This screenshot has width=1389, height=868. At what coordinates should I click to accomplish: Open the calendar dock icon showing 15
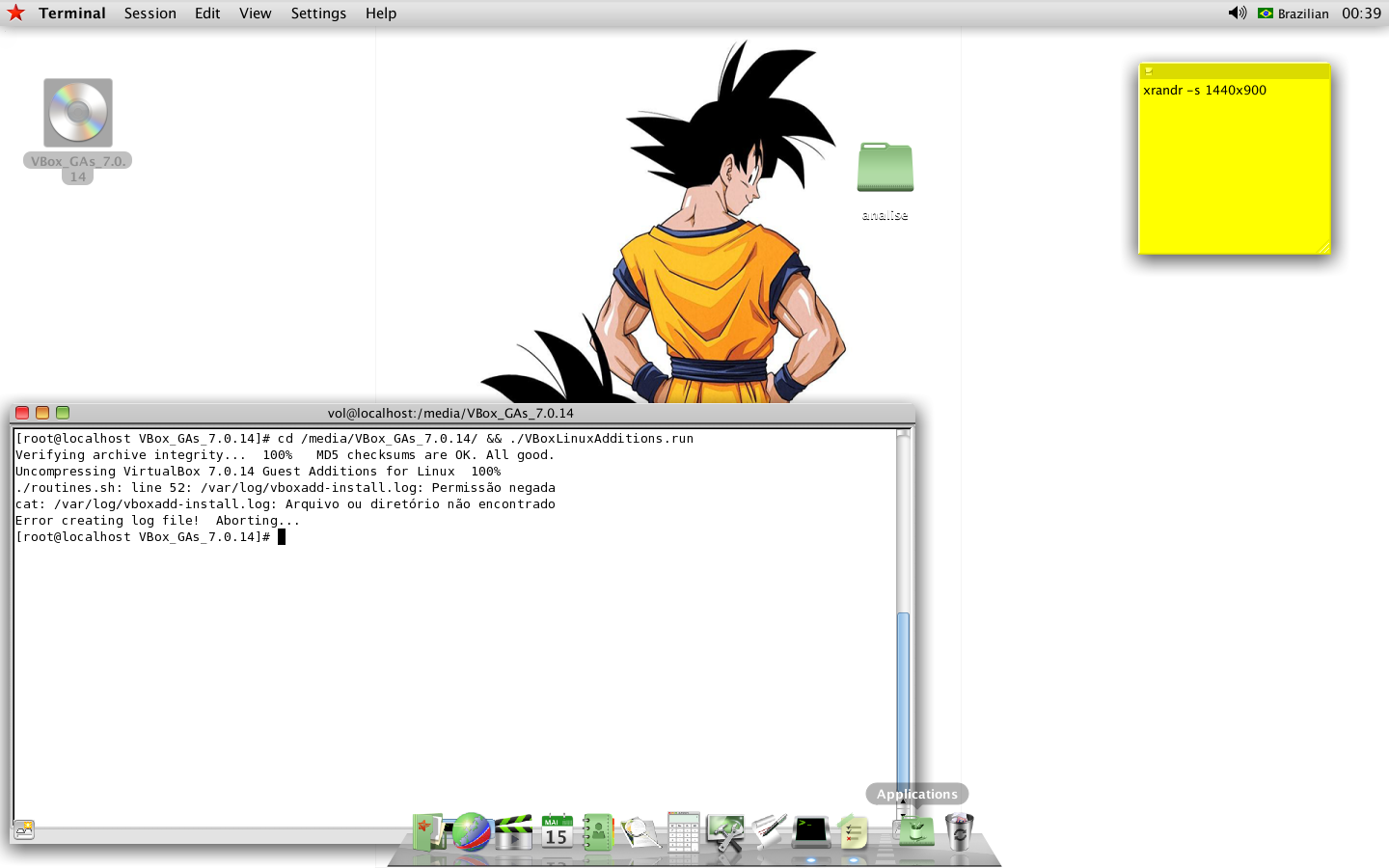[x=557, y=831]
